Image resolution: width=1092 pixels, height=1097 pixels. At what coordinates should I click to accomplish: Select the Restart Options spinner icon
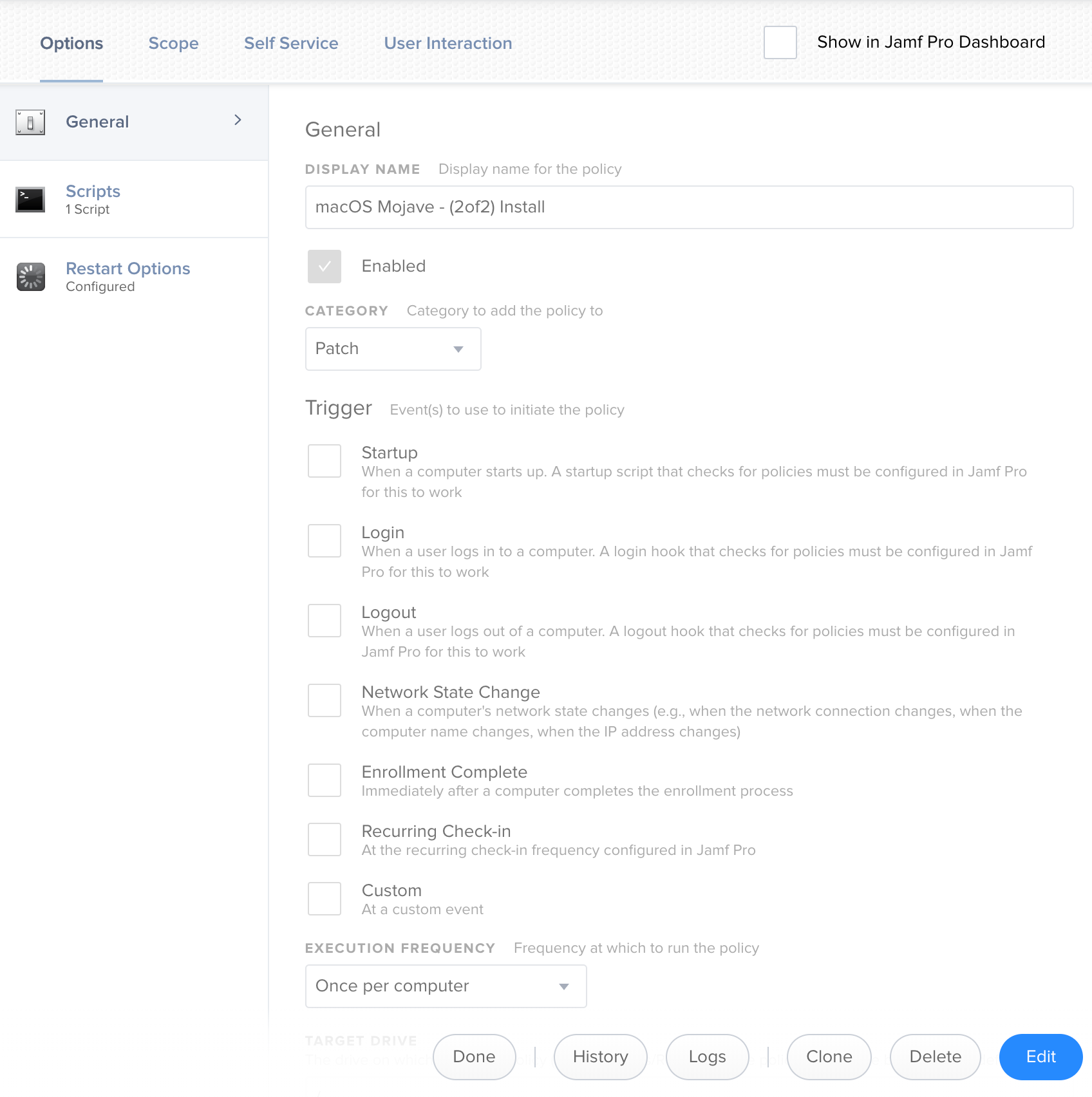(30, 277)
